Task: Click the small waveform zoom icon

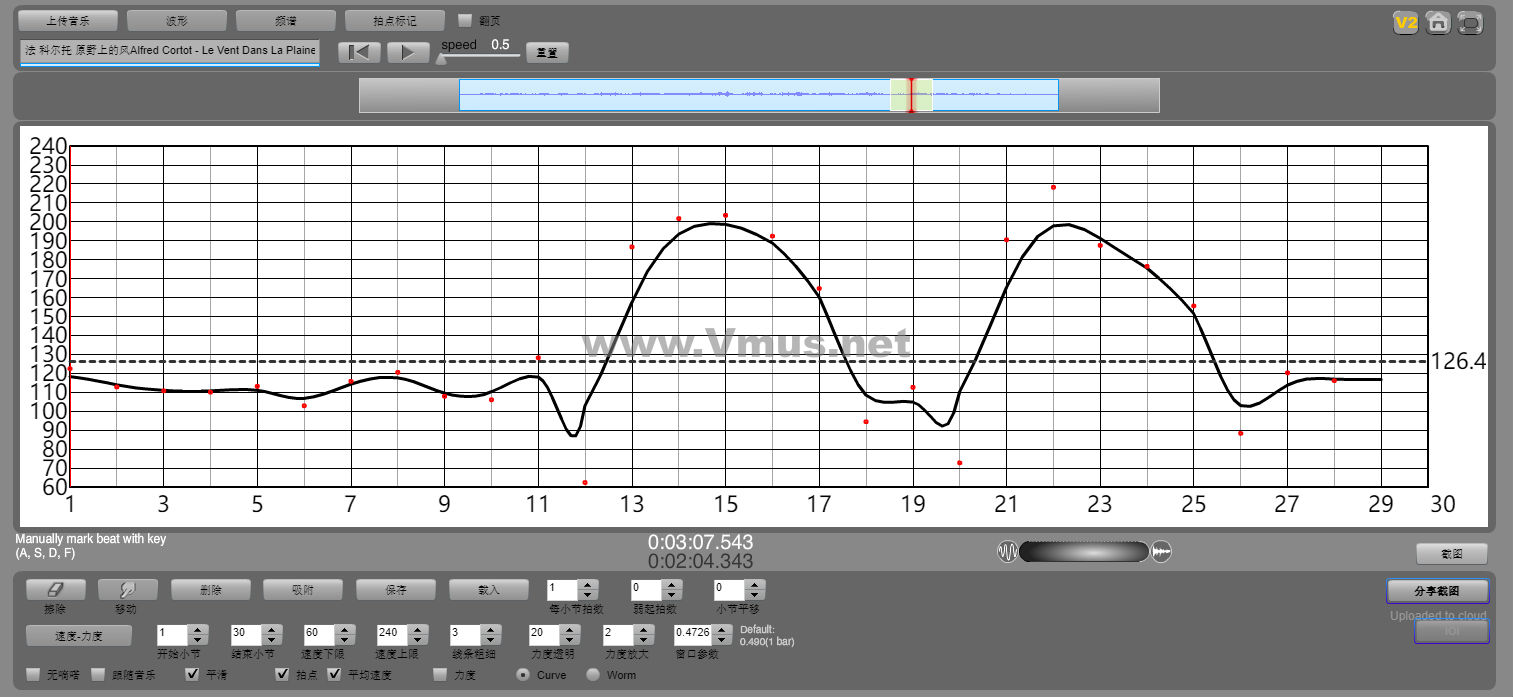Action: pyautogui.click(x=1007, y=551)
